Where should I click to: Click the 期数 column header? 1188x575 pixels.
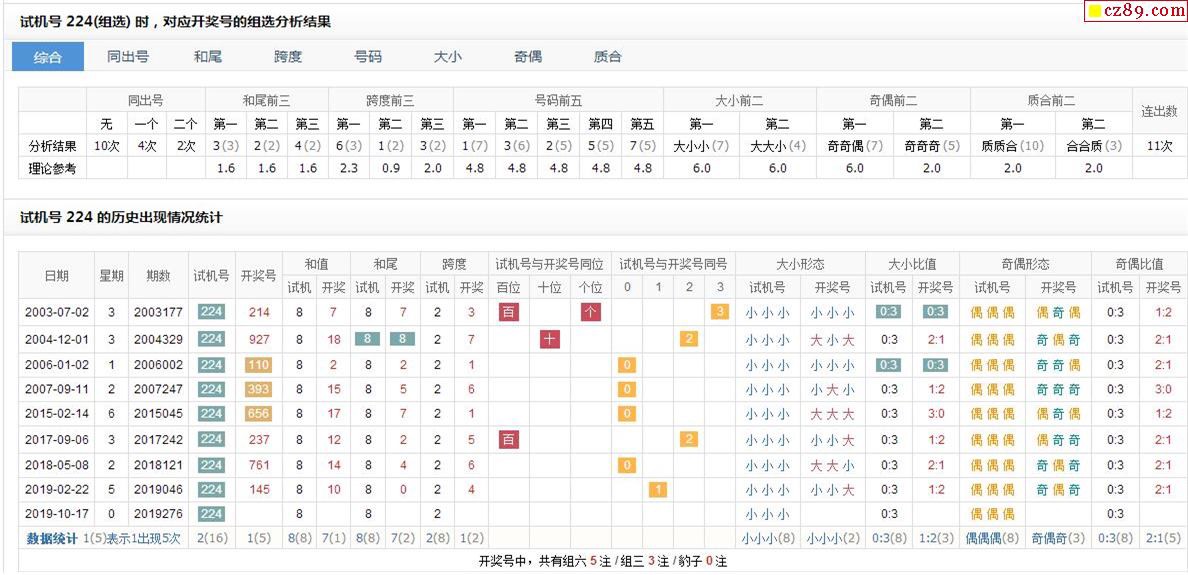(x=158, y=276)
